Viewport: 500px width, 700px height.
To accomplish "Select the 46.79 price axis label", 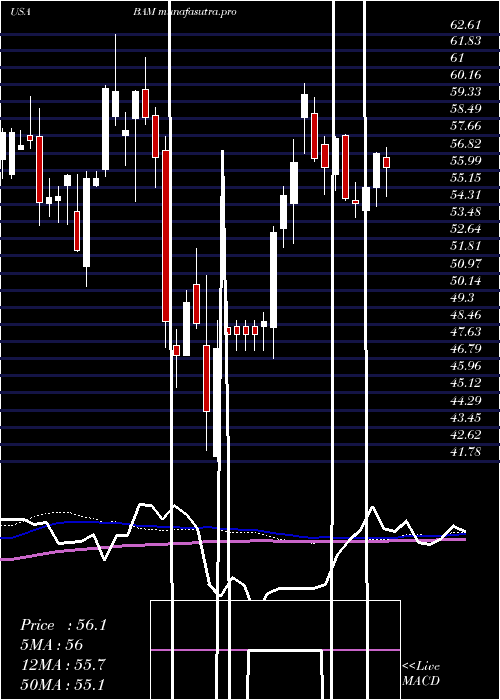I will pyautogui.click(x=465, y=349).
